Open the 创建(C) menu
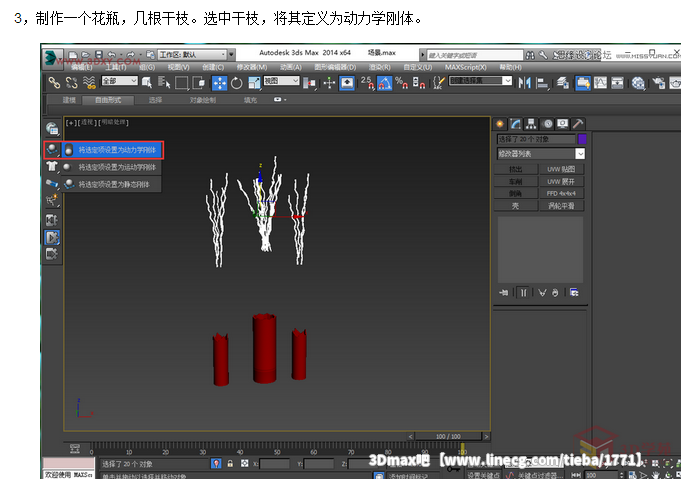 [x=213, y=67]
